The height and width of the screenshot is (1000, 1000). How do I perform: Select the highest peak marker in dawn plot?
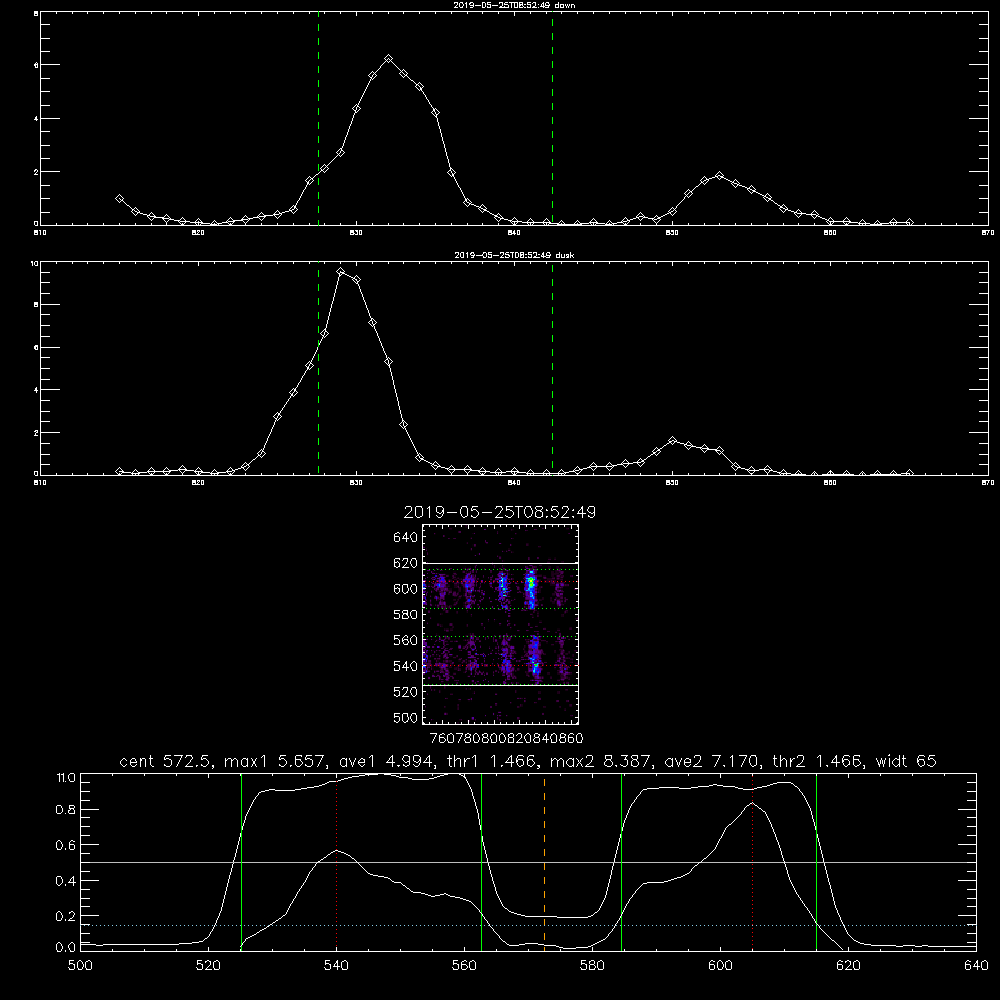(388, 59)
